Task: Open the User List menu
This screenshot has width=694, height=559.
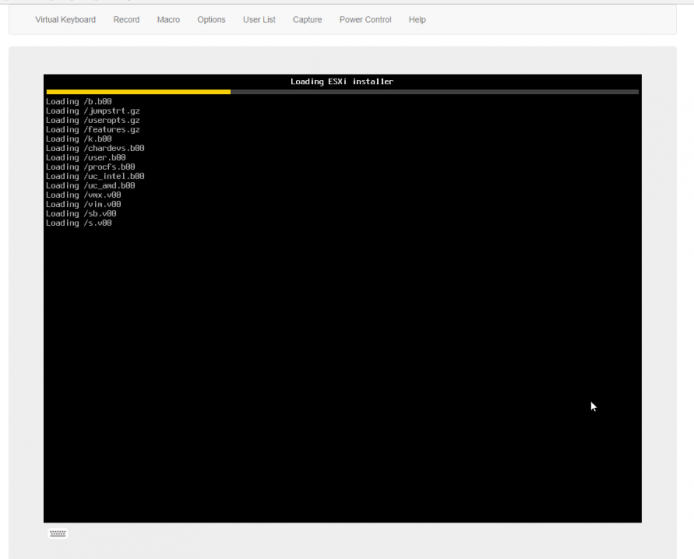Action: click(x=259, y=20)
